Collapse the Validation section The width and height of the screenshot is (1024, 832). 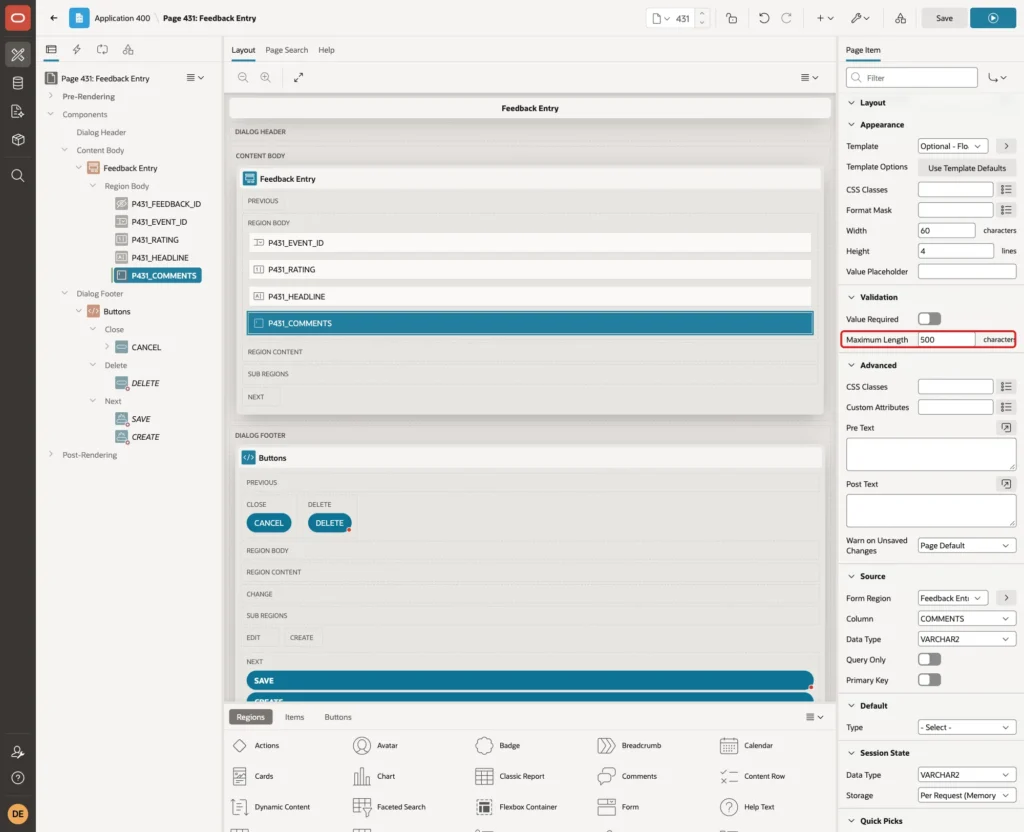(851, 297)
